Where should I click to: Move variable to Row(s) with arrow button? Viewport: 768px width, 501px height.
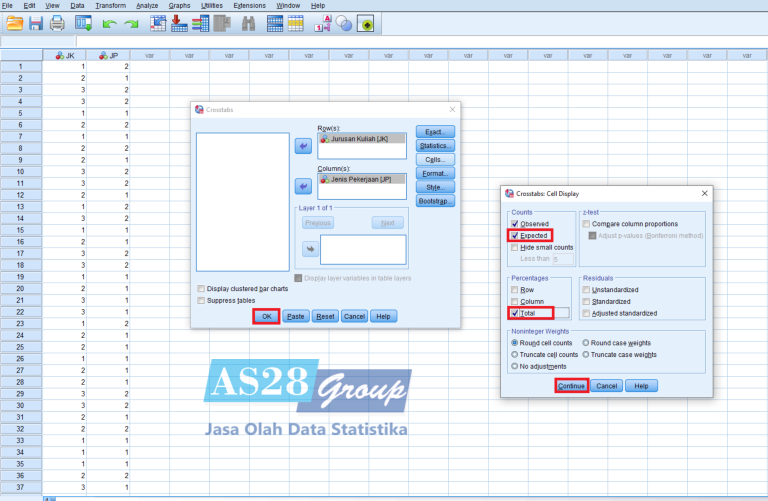click(303, 146)
